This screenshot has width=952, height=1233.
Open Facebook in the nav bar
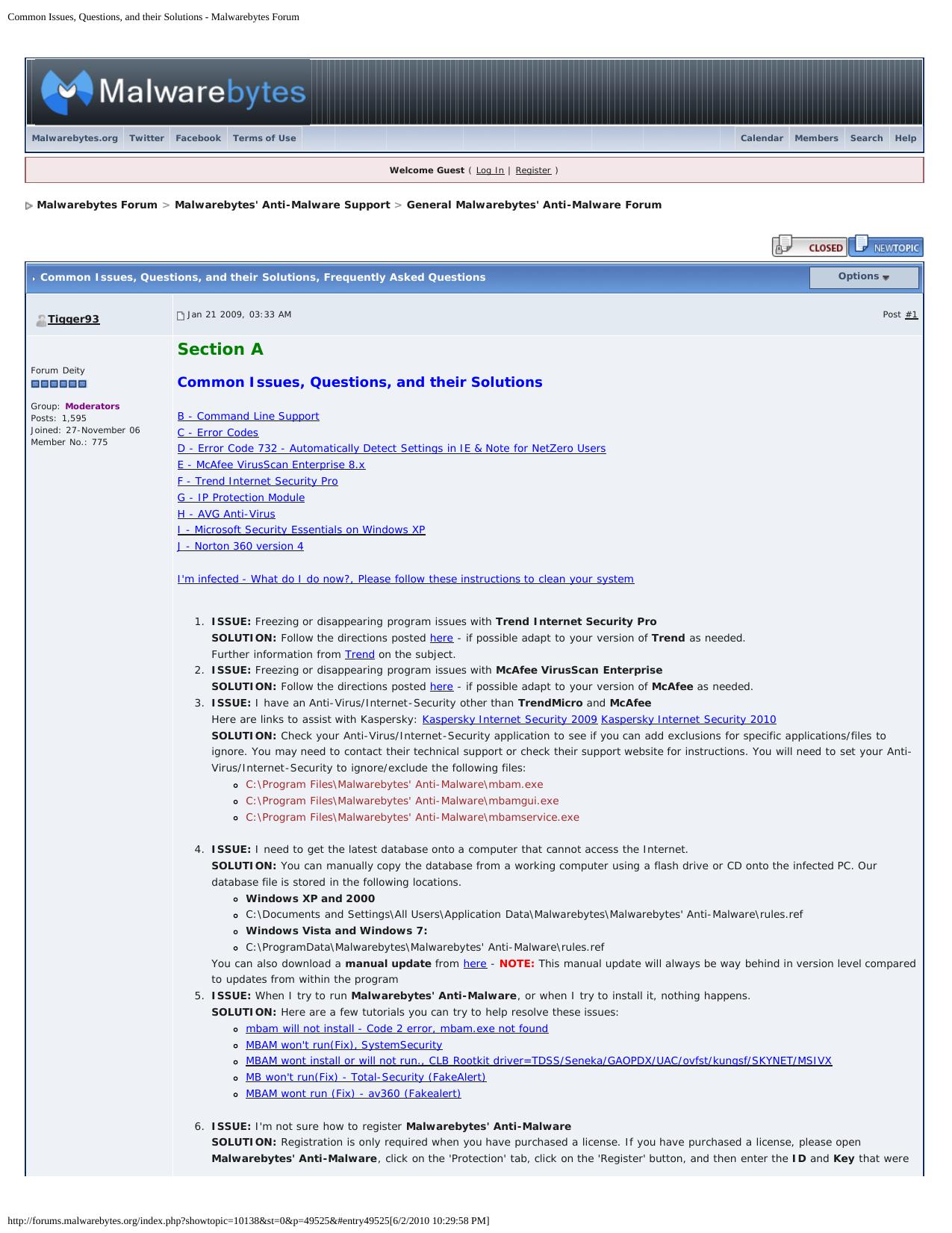198,138
